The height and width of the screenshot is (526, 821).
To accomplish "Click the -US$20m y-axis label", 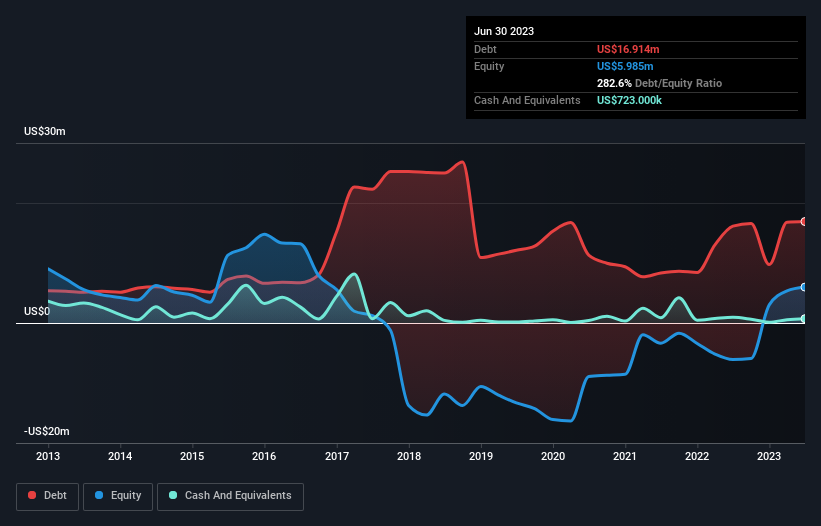I will (47, 431).
